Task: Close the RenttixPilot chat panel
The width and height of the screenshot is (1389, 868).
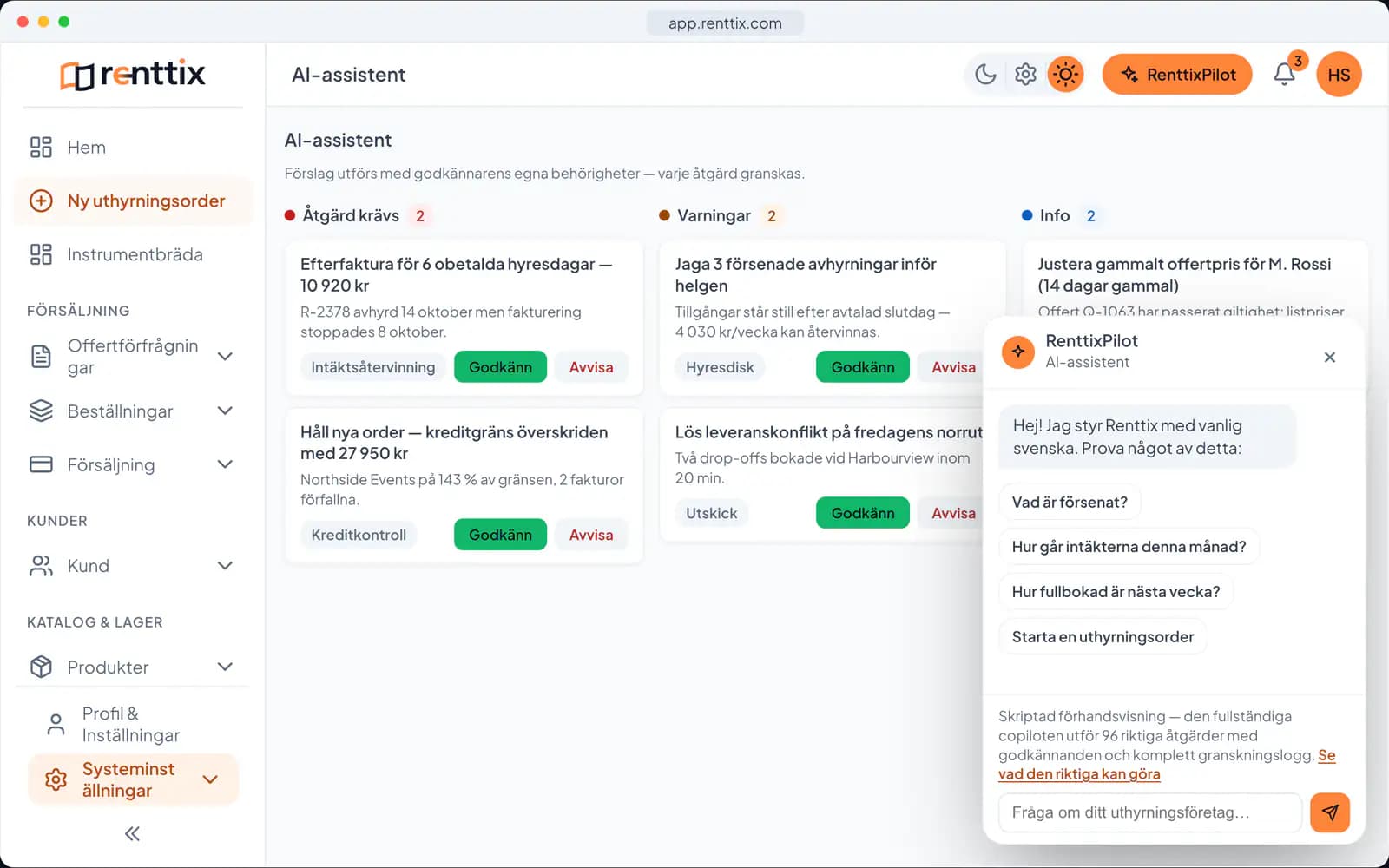Action: tap(1329, 357)
